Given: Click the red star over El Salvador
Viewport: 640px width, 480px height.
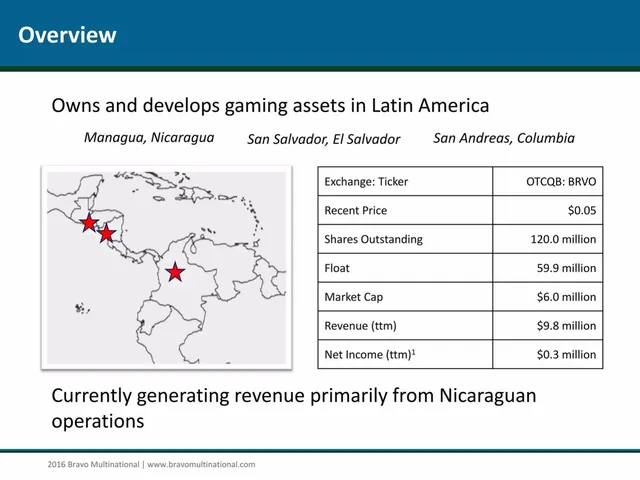Looking at the screenshot, I should pyautogui.click(x=89, y=223).
